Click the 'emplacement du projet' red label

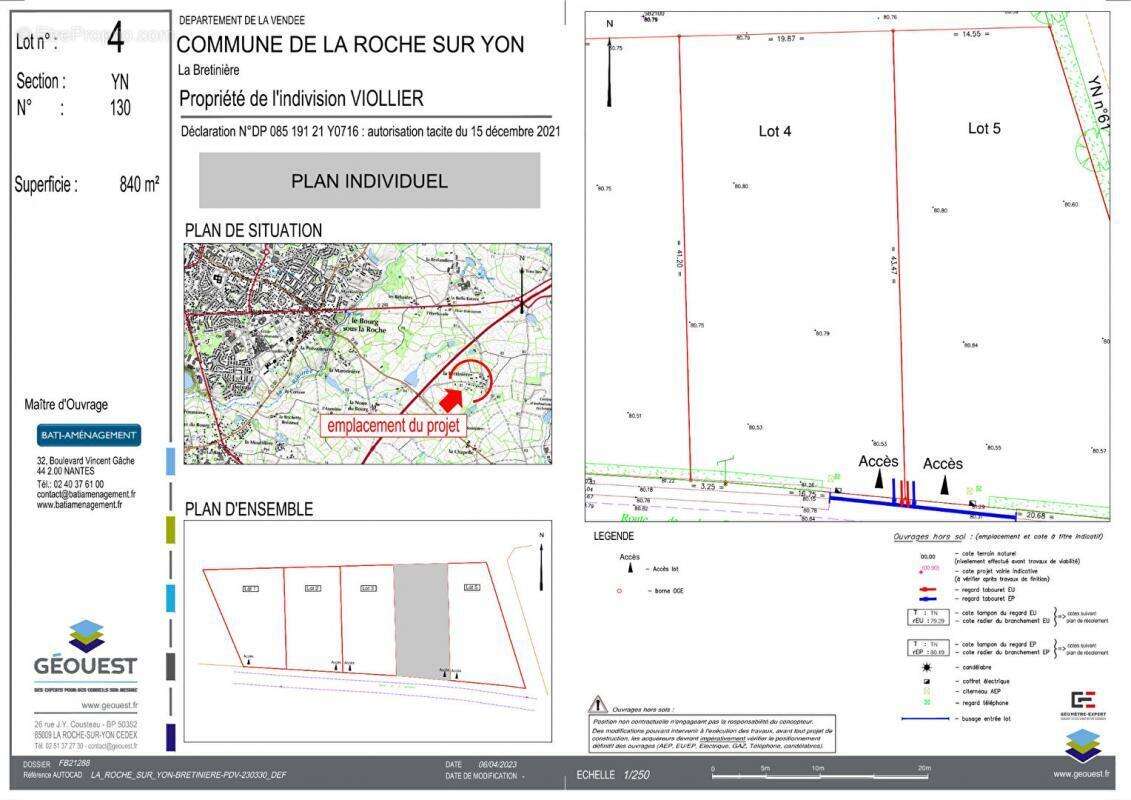(x=394, y=424)
